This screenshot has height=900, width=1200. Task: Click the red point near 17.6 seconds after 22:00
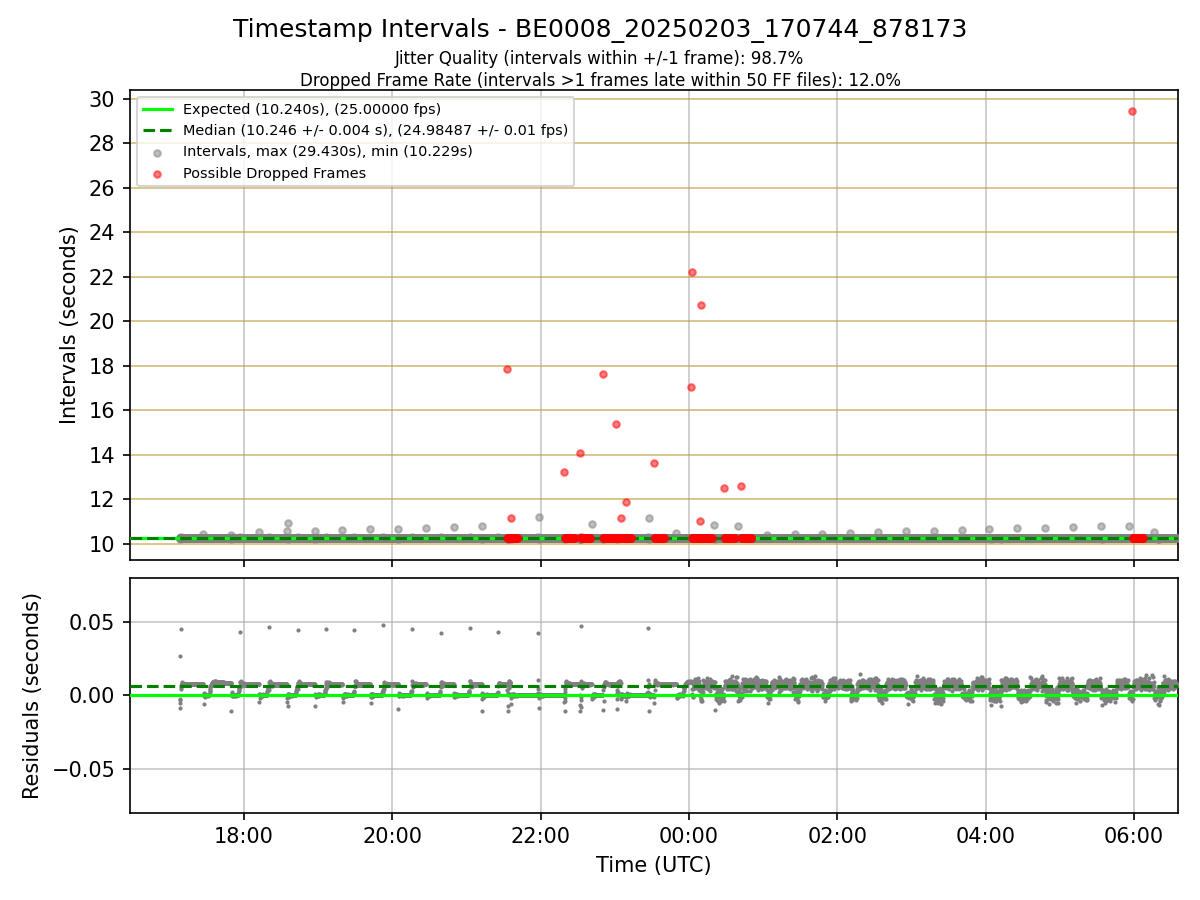603,374
